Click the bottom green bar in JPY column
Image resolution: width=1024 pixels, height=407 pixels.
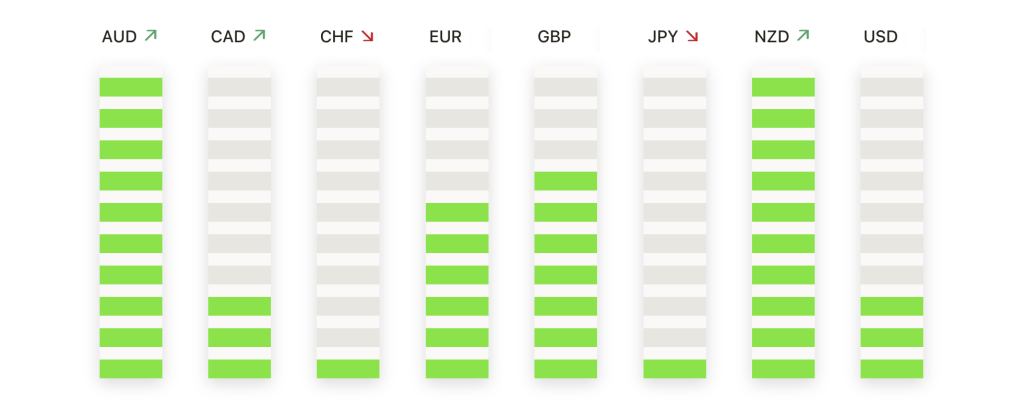674,368
